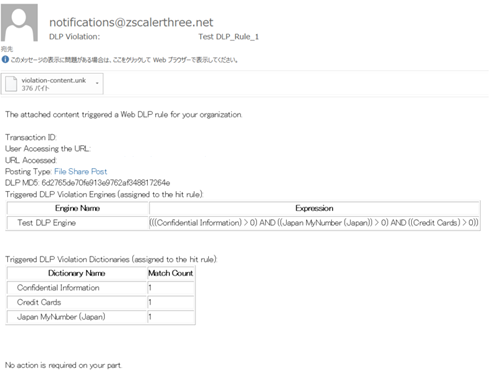Select the Japan MyNumber (Japan) dictionary row
The width and height of the screenshot is (493, 372).
100,317
